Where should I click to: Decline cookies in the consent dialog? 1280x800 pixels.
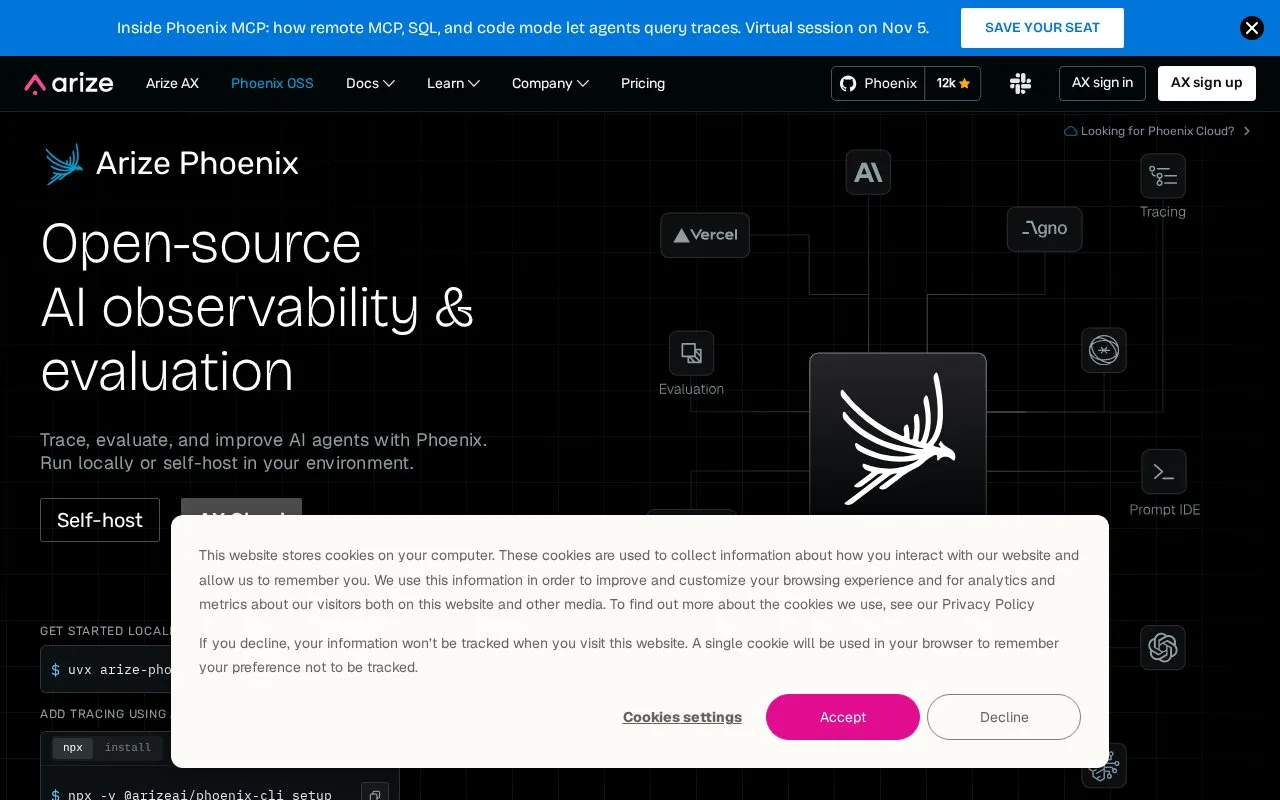(1004, 717)
